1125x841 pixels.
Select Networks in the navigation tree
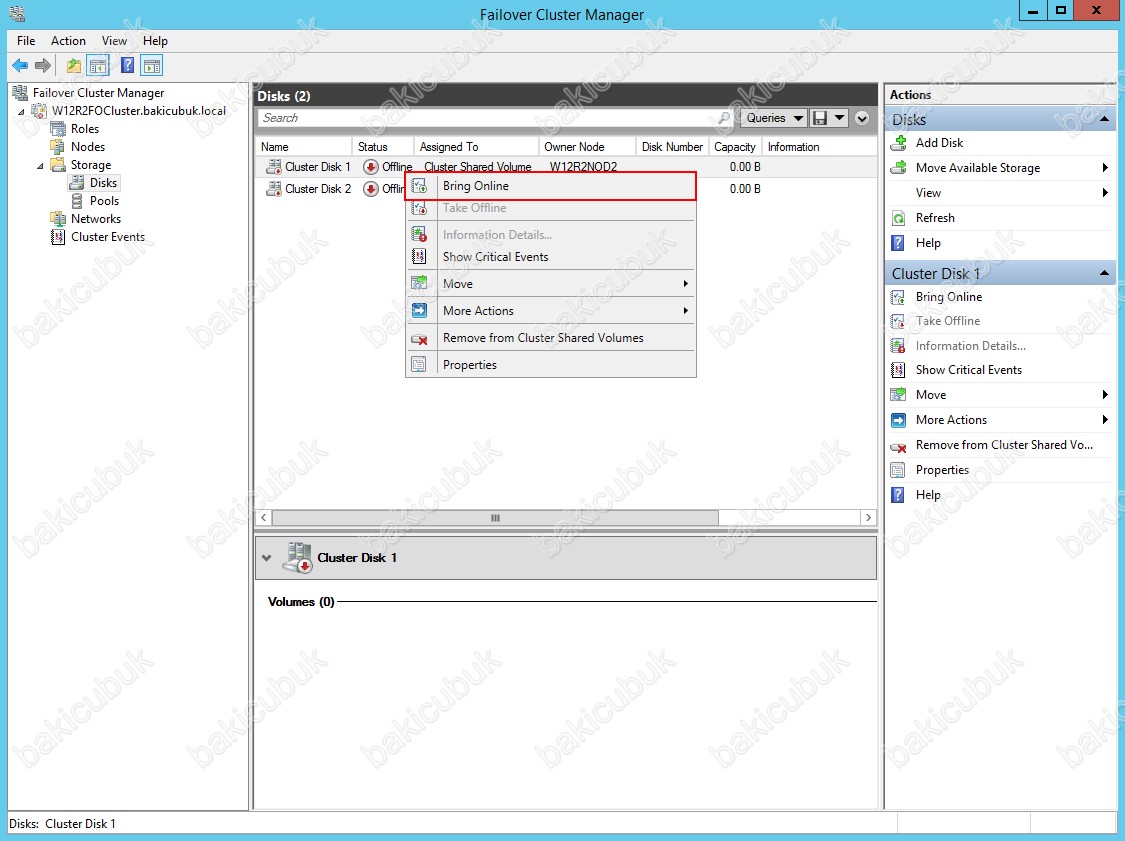click(95, 219)
